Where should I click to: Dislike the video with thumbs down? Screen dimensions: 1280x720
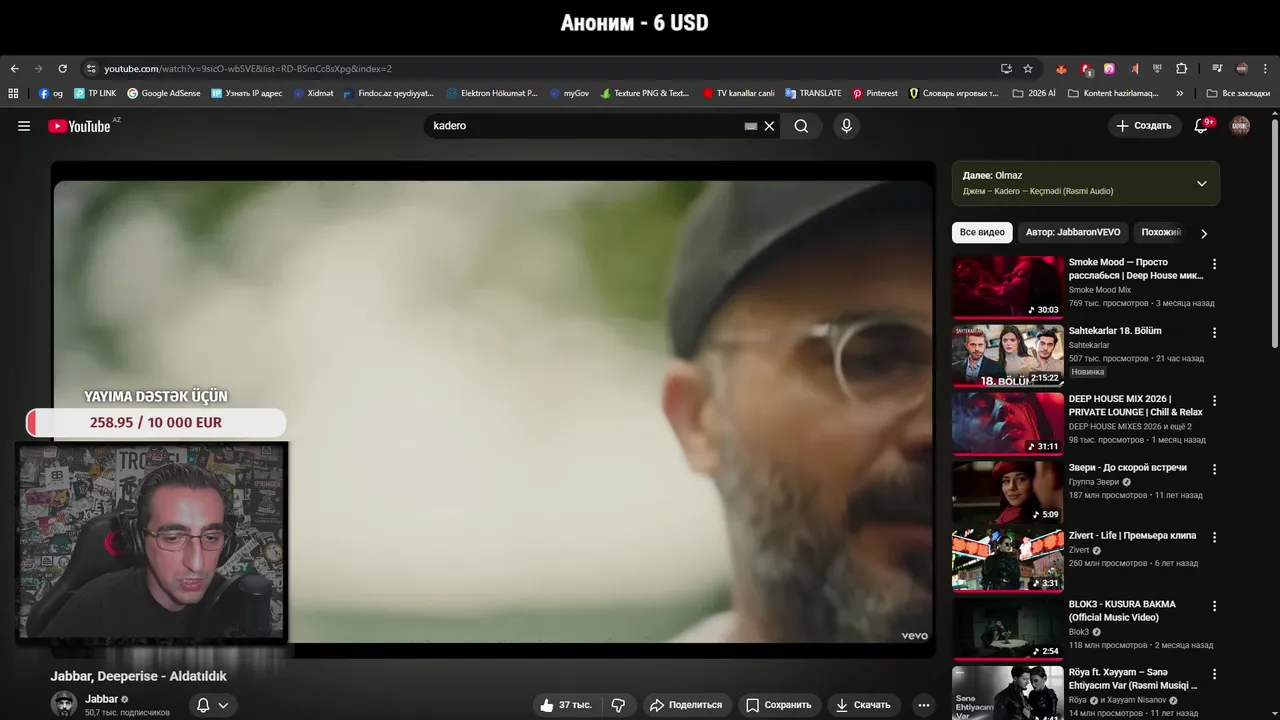click(x=618, y=705)
